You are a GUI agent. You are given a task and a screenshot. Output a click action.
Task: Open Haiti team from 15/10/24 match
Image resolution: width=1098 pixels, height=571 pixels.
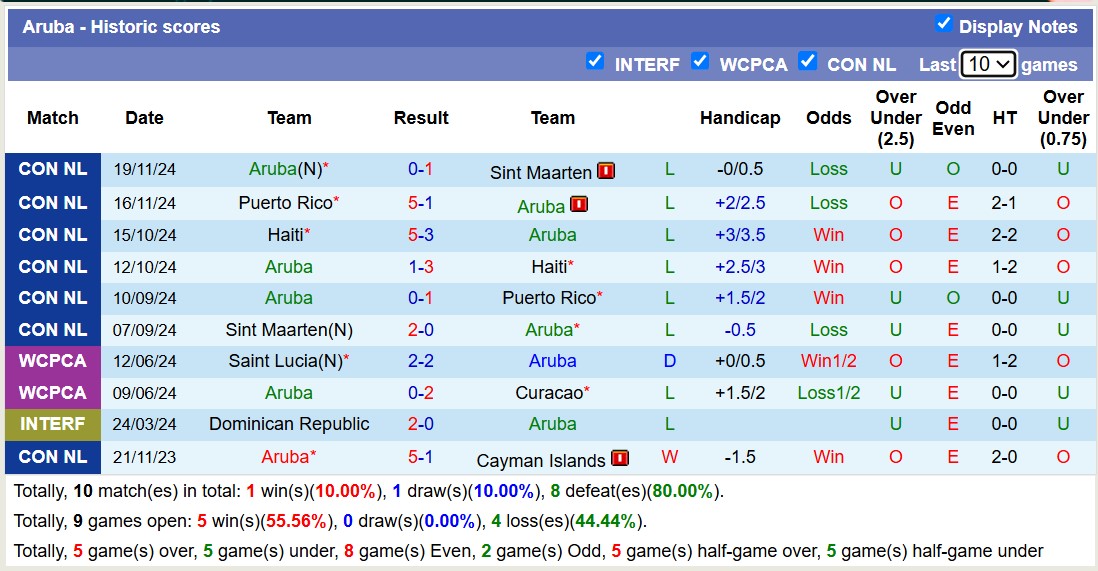pos(285,235)
